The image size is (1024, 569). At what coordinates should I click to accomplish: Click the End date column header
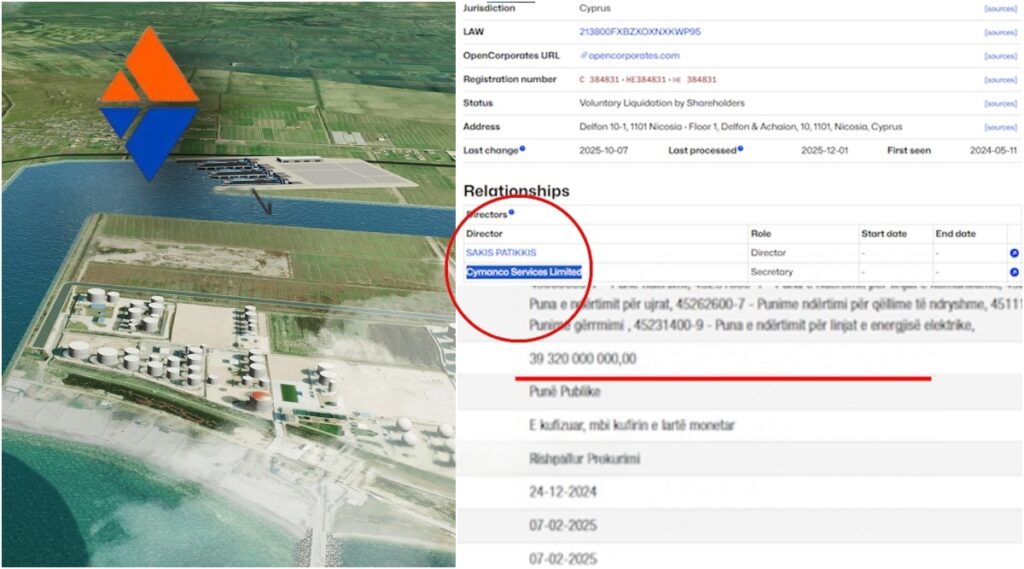coord(955,233)
